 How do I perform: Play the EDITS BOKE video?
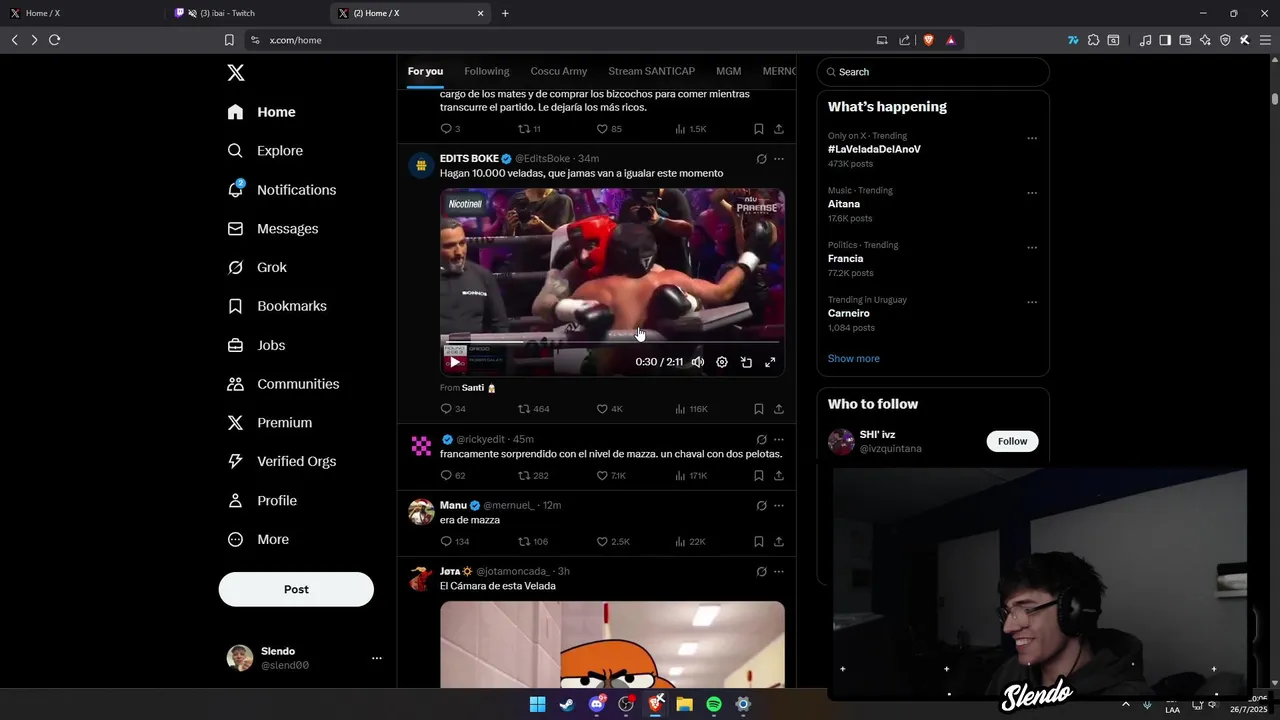point(454,362)
